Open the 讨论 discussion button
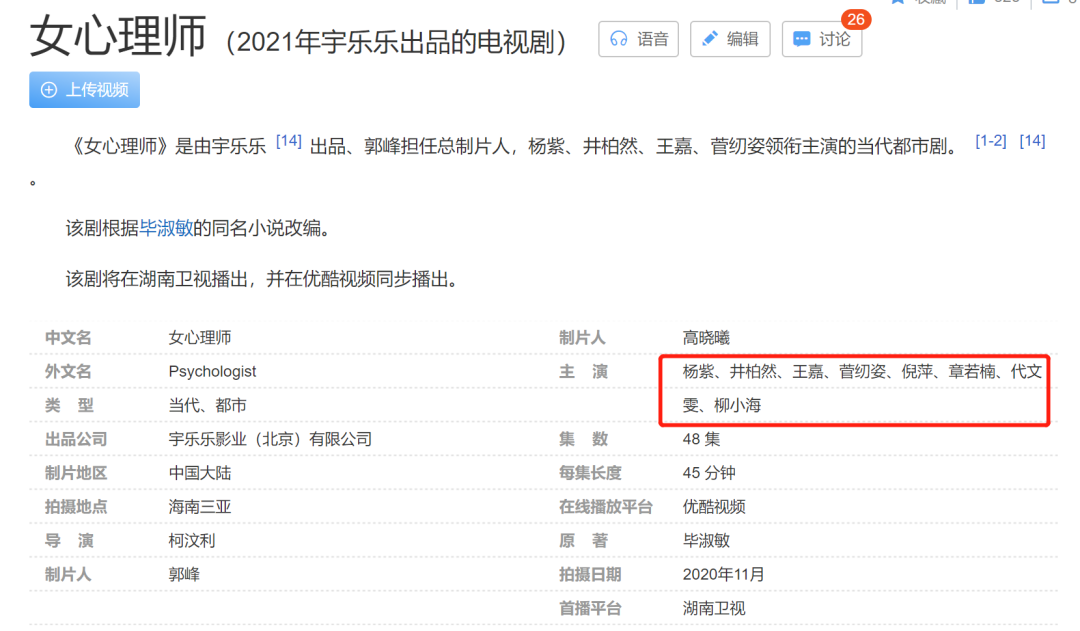Image resolution: width=1080 pixels, height=631 pixels. click(x=822, y=39)
